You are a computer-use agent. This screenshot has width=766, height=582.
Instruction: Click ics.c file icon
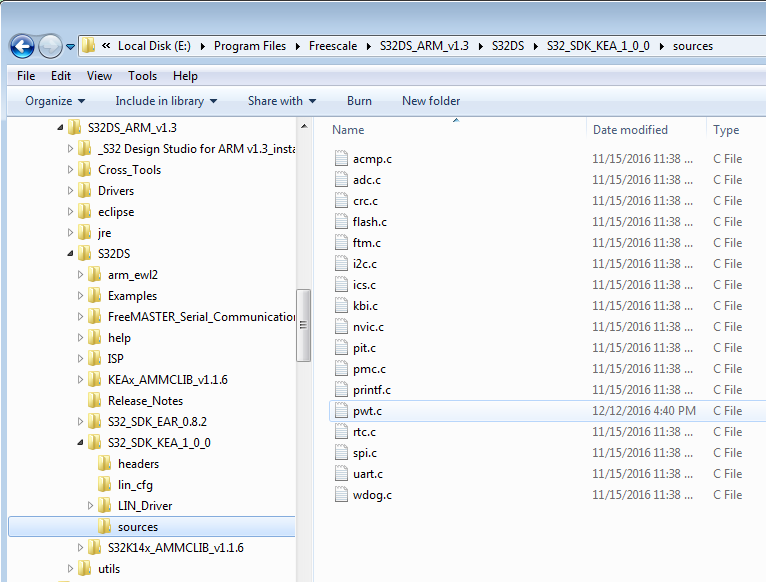[x=341, y=284]
